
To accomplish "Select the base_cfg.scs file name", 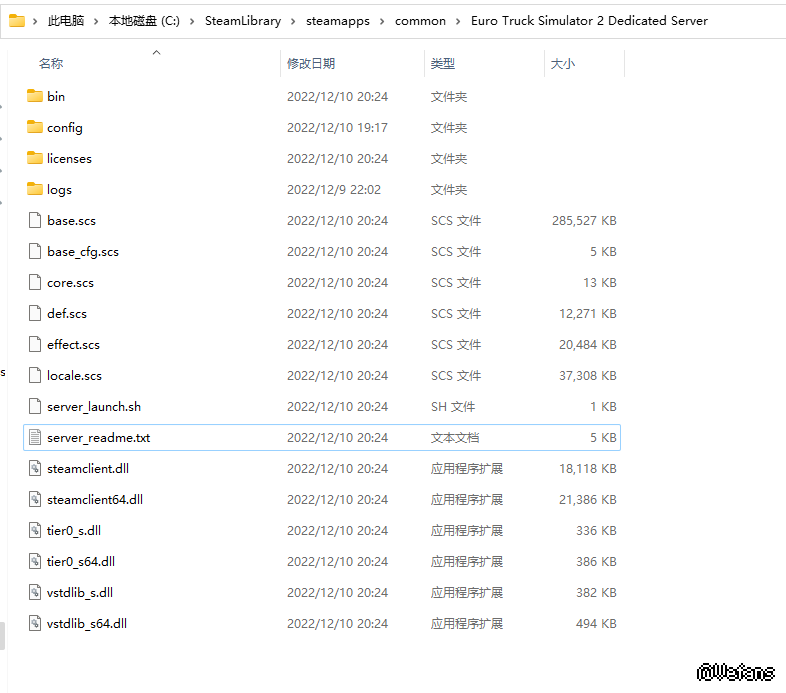I will click(83, 252).
